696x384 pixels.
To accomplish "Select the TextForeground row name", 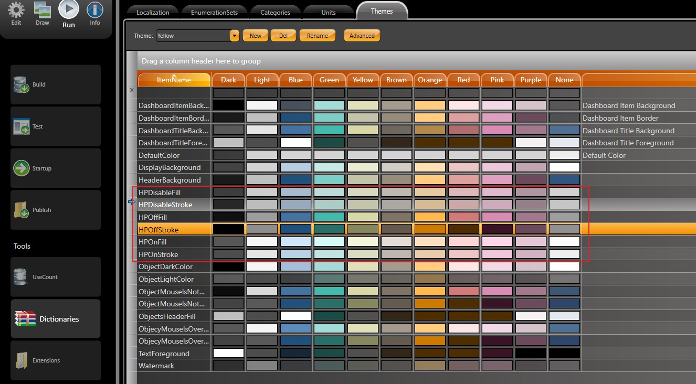I will coord(164,354).
